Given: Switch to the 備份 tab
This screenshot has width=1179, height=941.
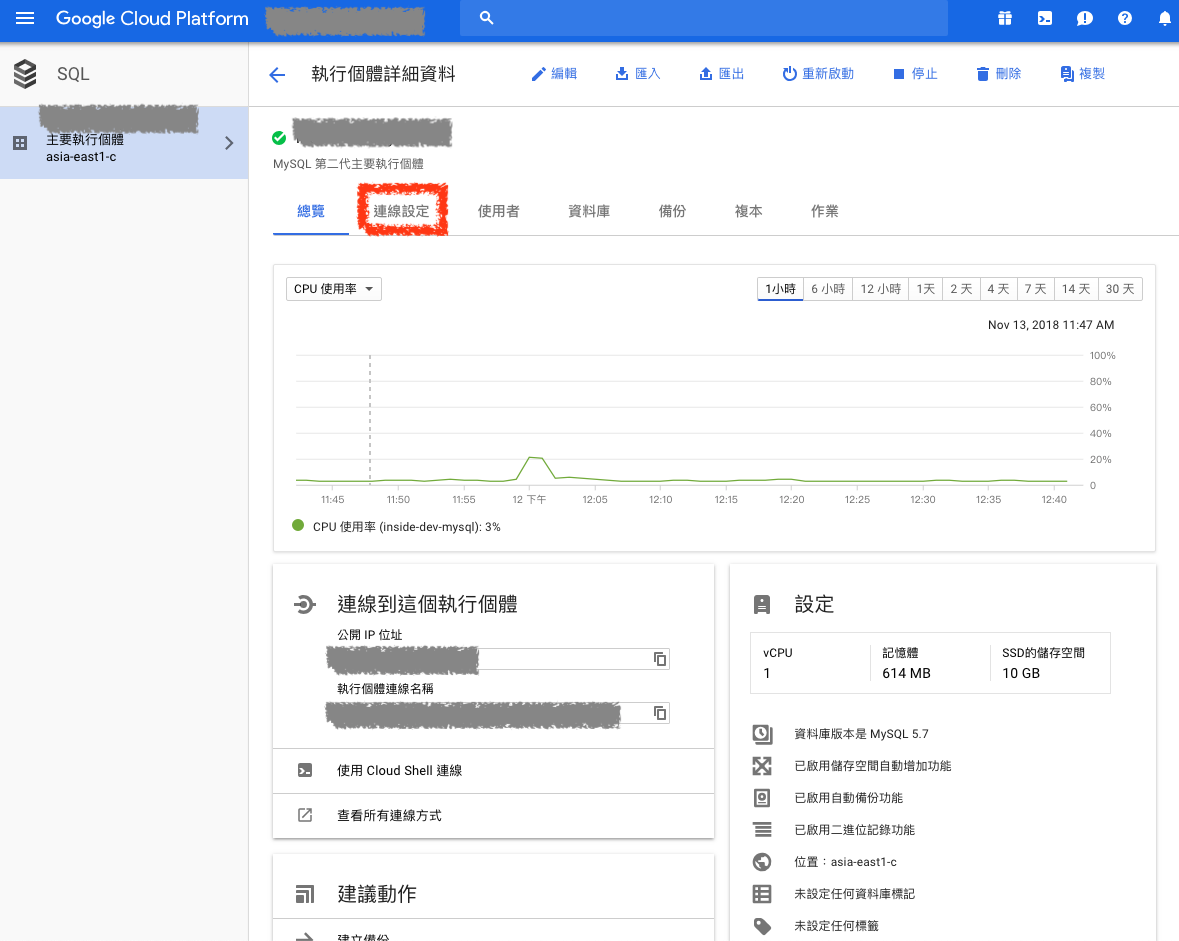Looking at the screenshot, I should pos(672,211).
